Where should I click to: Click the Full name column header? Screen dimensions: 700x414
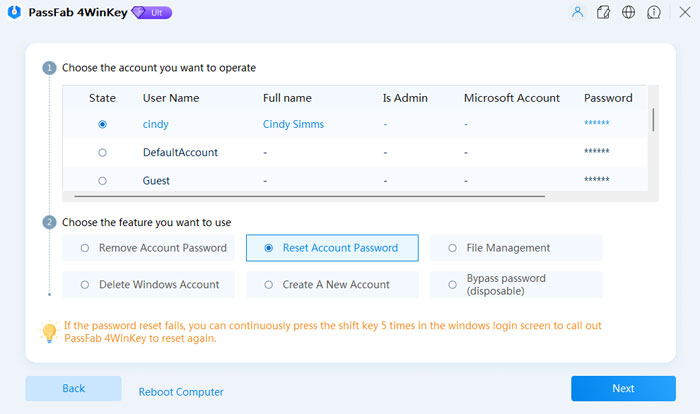click(287, 98)
